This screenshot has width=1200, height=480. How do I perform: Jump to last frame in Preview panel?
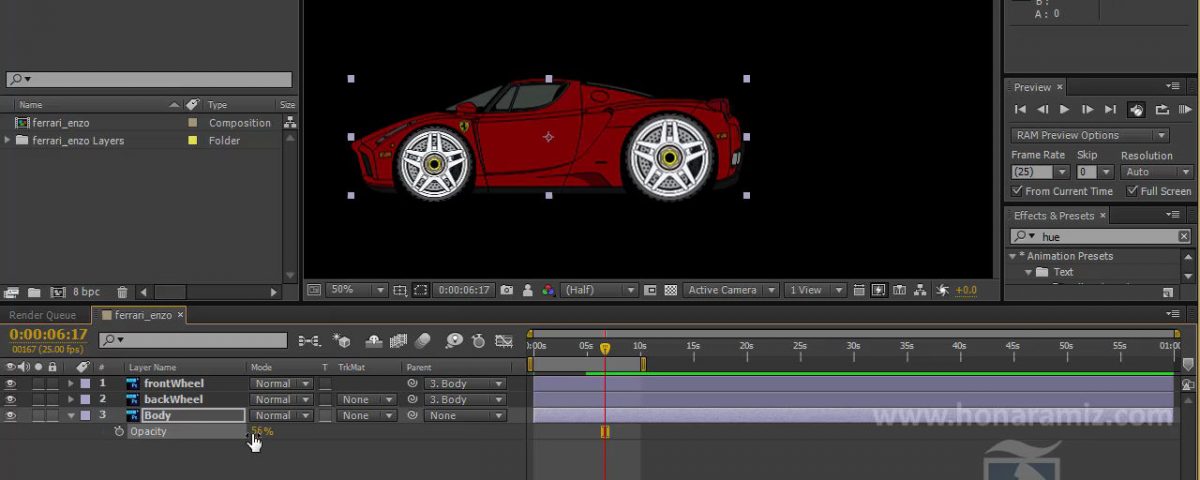click(1110, 110)
